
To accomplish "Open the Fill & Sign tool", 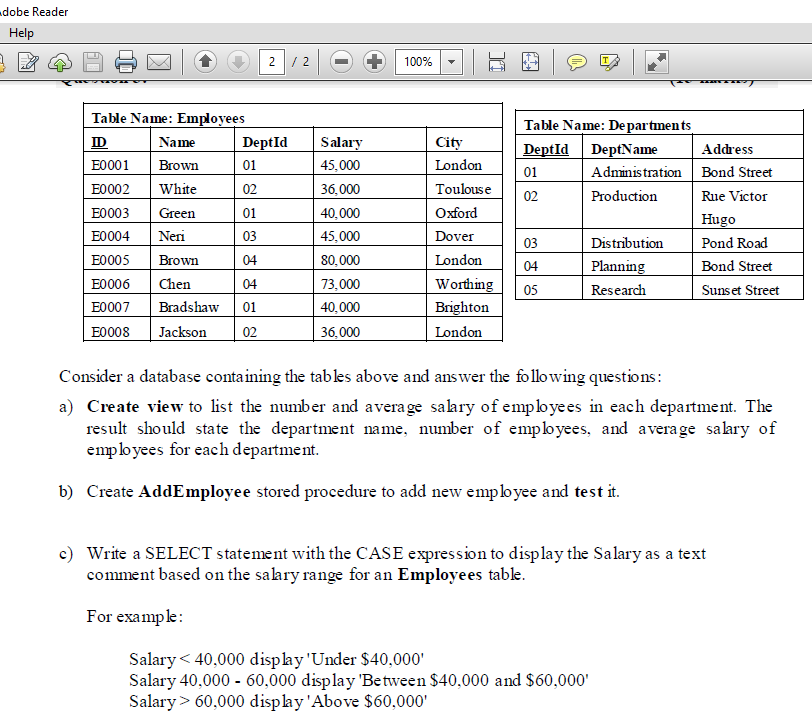I will pyautogui.click(x=27, y=61).
